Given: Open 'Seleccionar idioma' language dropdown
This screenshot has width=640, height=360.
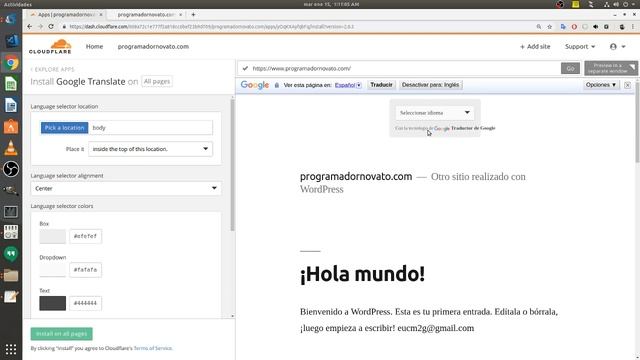Looking at the screenshot, I should 435,113.
